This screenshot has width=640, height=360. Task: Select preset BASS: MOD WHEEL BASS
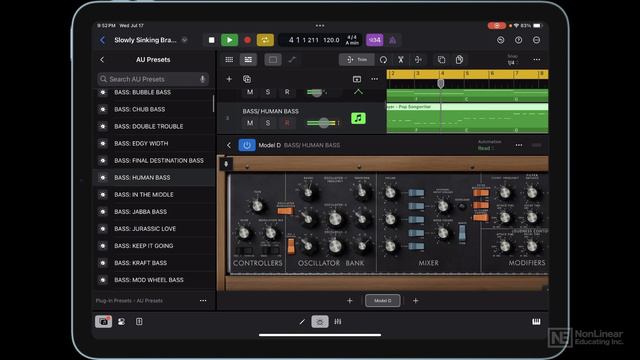tap(154, 280)
